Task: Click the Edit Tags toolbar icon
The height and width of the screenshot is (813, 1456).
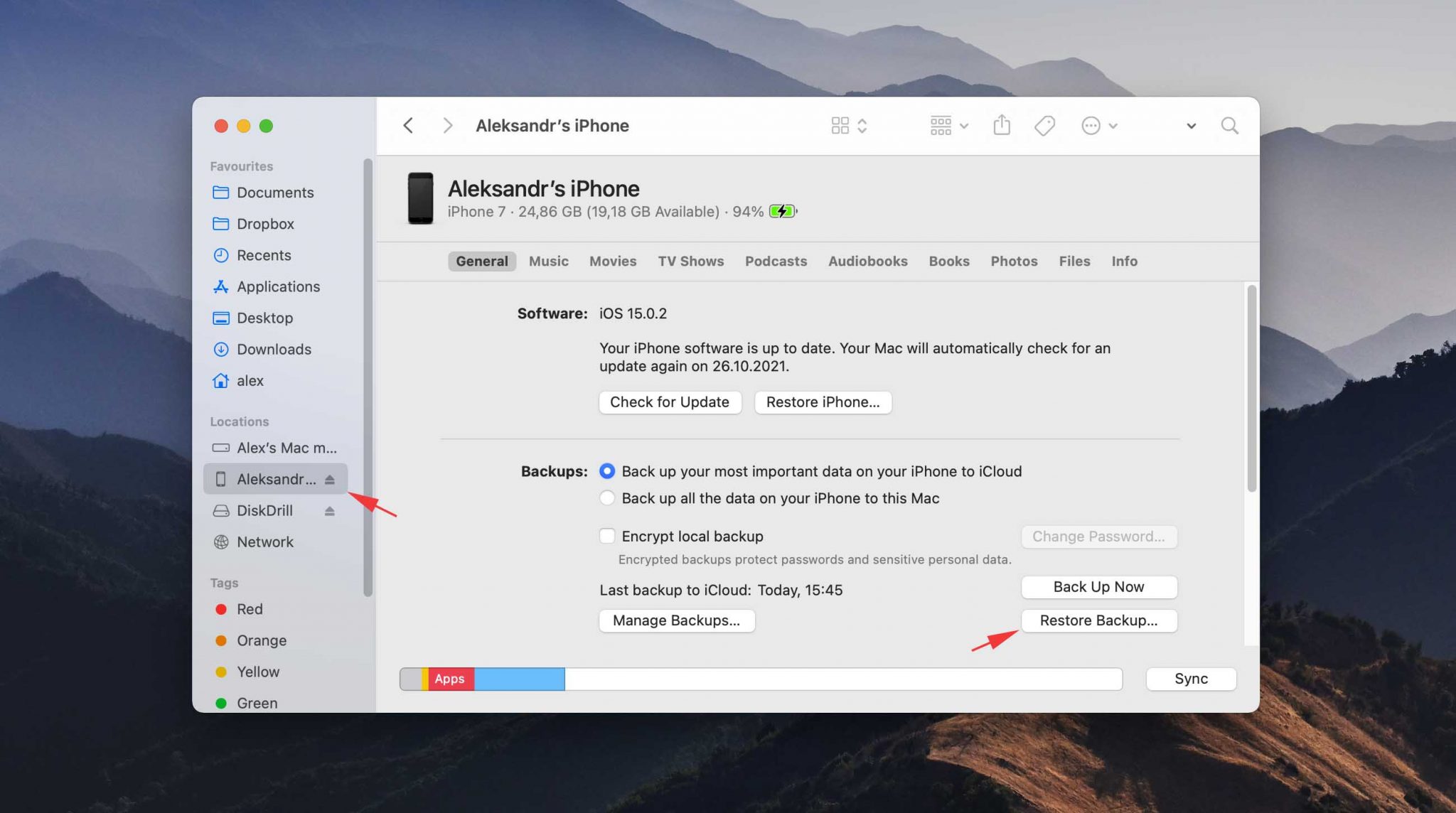Action: click(x=1044, y=126)
